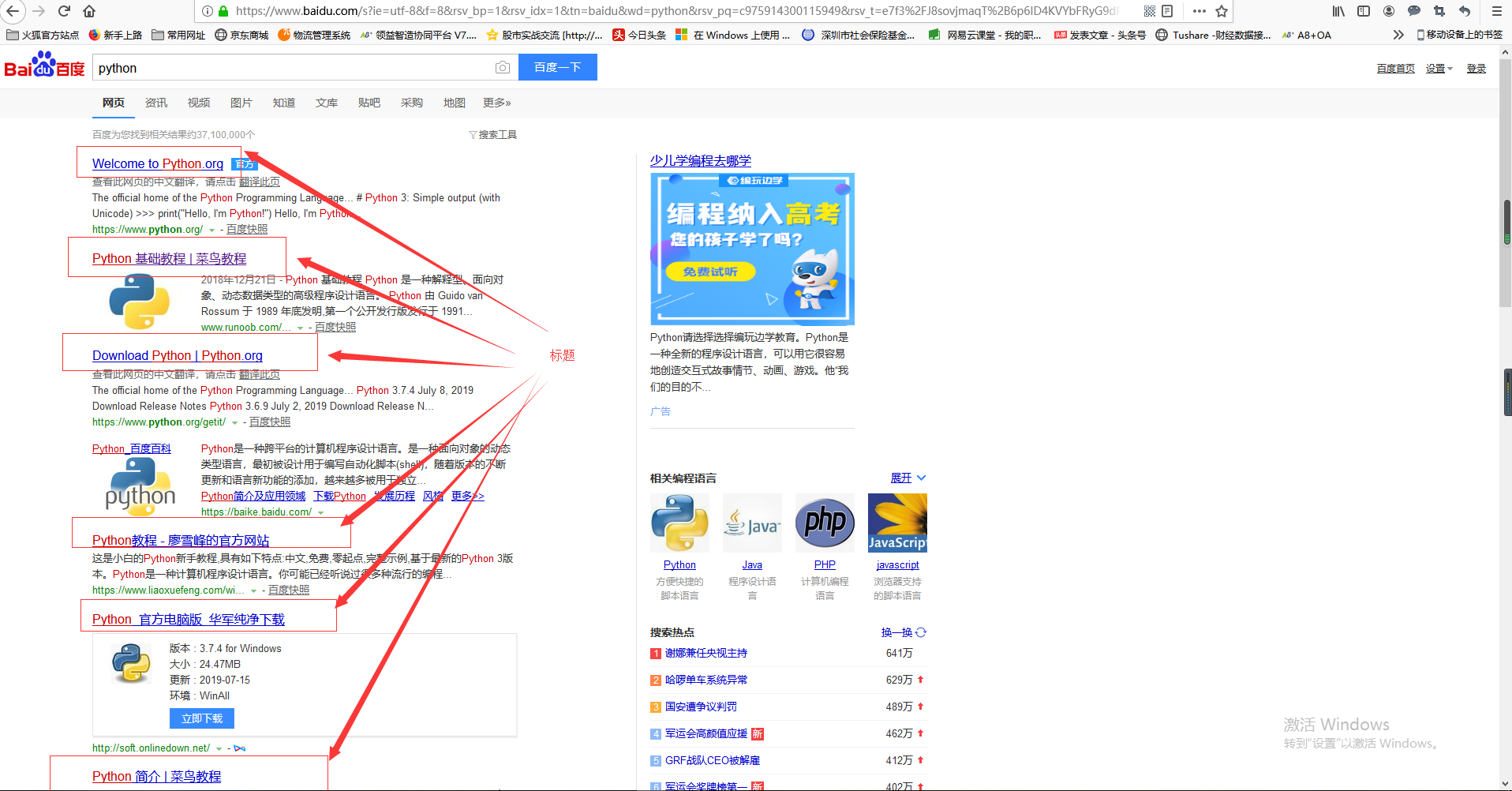Screen dimensions: 1512x791
Task: Expand arrow beside www.runoob.com URL
Action: 300,328
